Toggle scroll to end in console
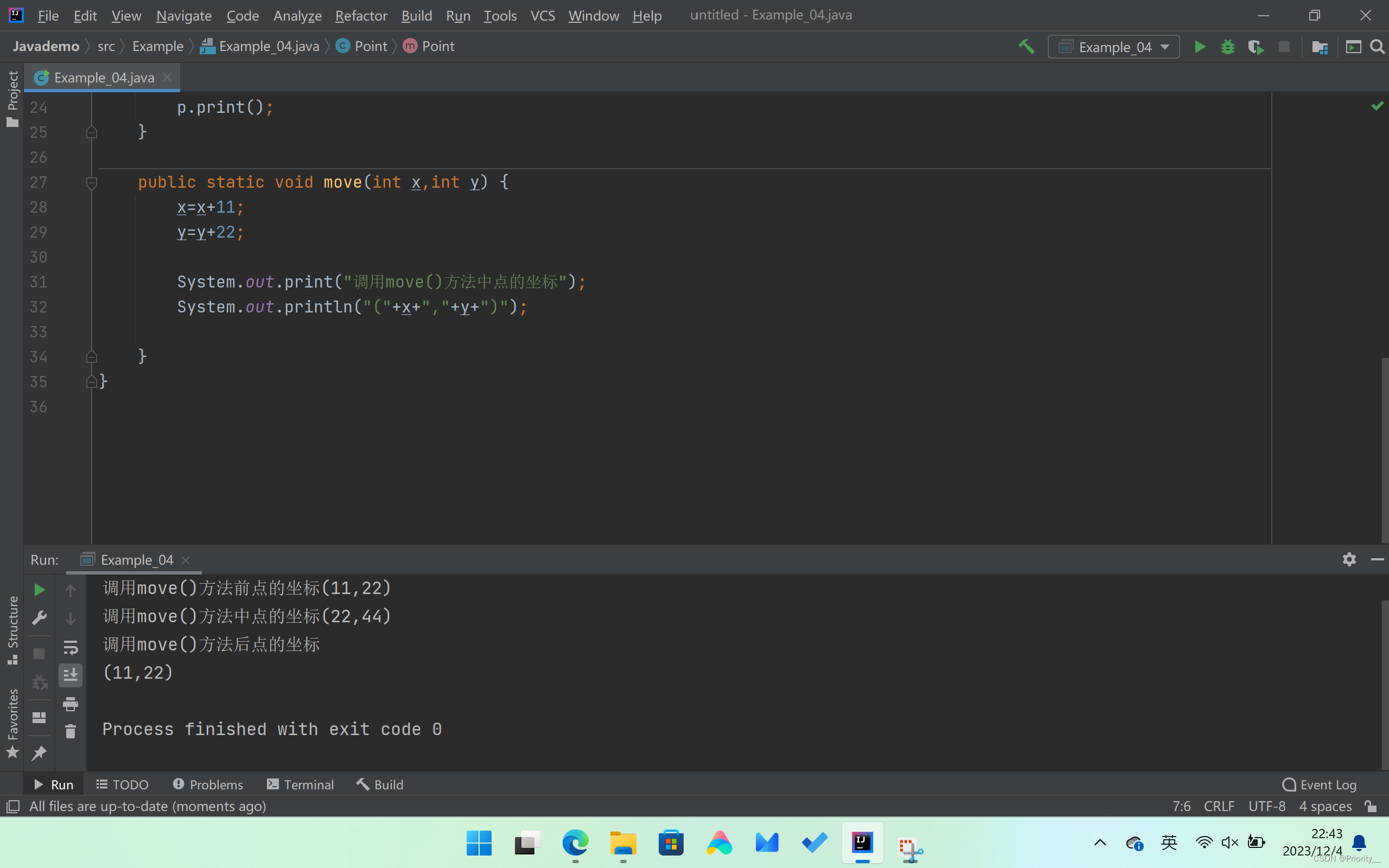This screenshot has width=1389, height=868. pyautogui.click(x=70, y=675)
